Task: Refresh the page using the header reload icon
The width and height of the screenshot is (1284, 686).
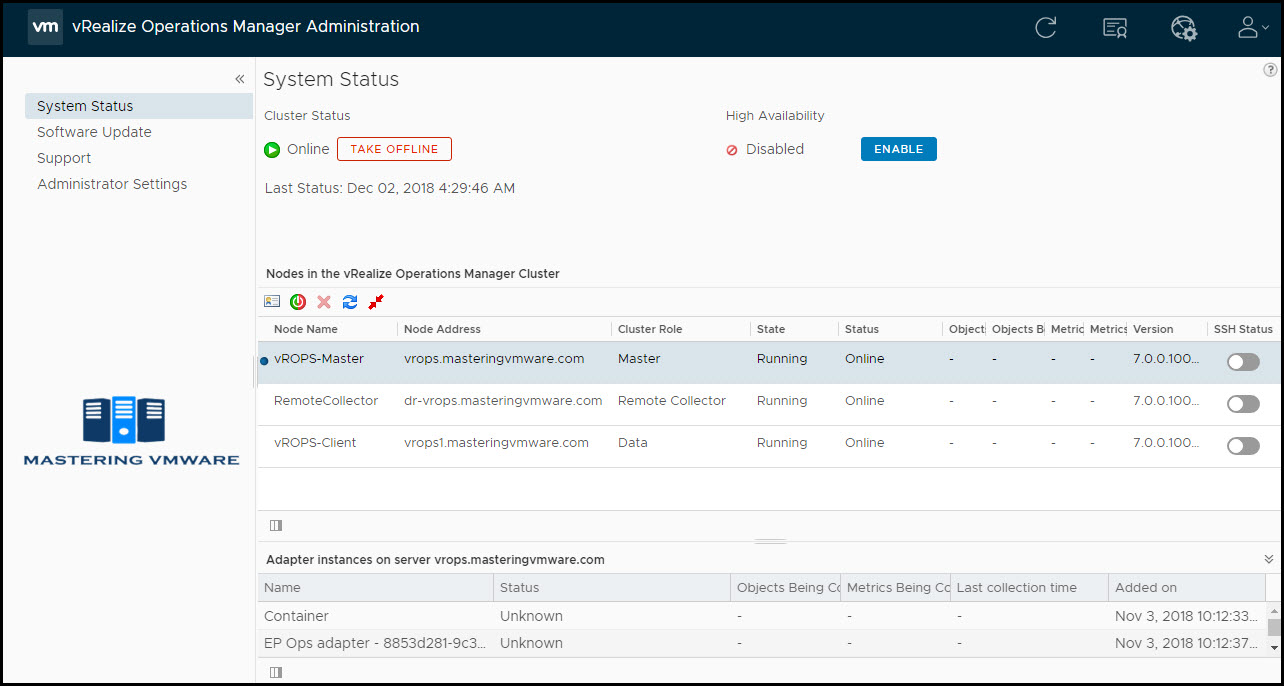Action: 1046,28
